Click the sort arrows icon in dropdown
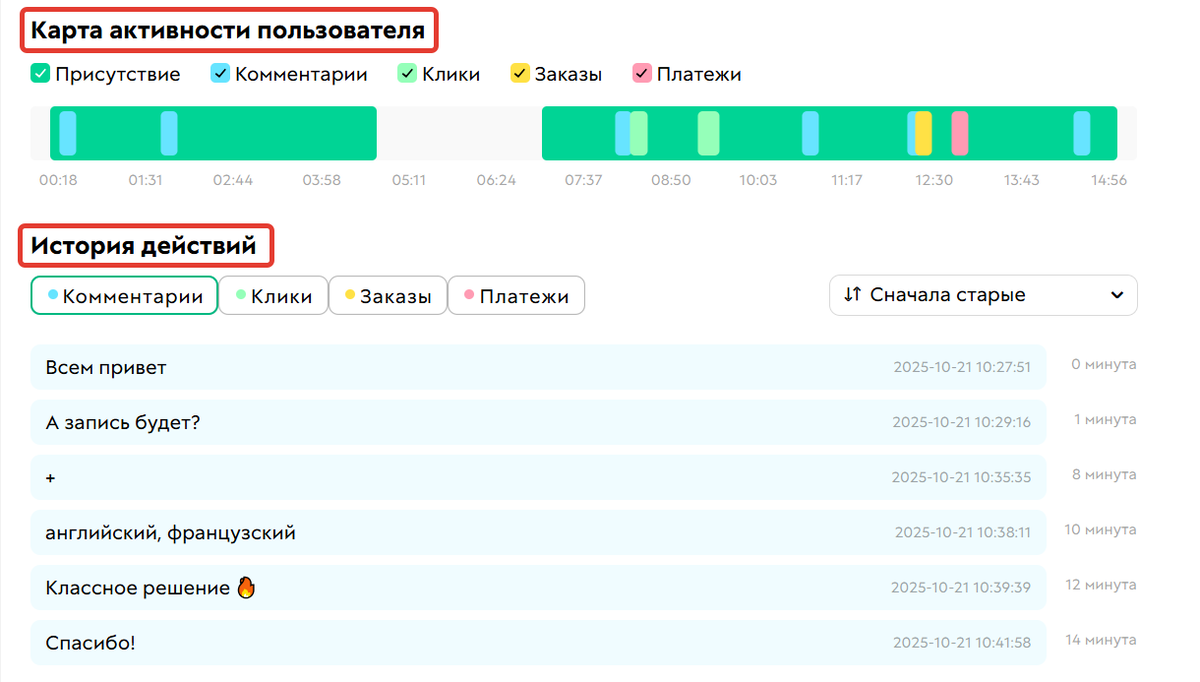 852,295
